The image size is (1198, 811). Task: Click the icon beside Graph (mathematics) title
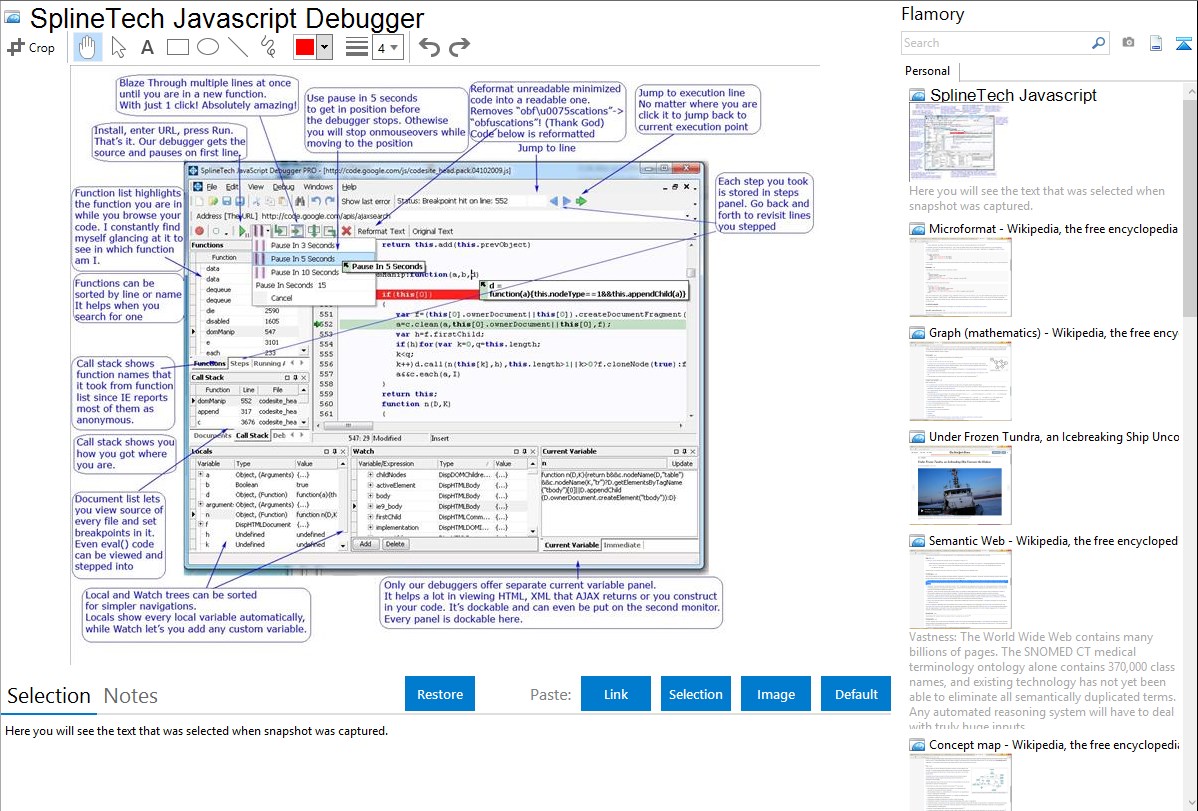917,333
